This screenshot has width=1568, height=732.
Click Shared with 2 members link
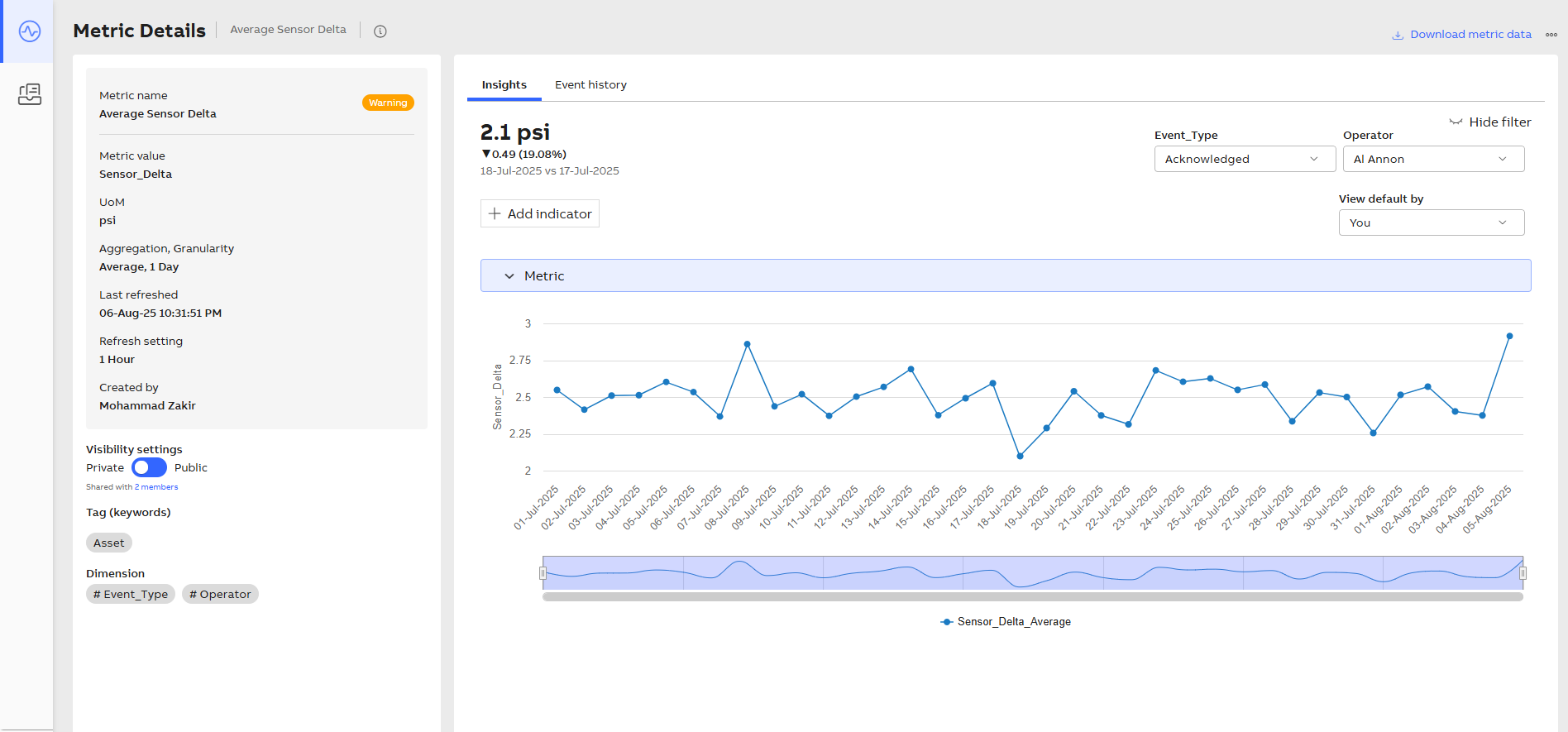pyautogui.click(x=131, y=487)
